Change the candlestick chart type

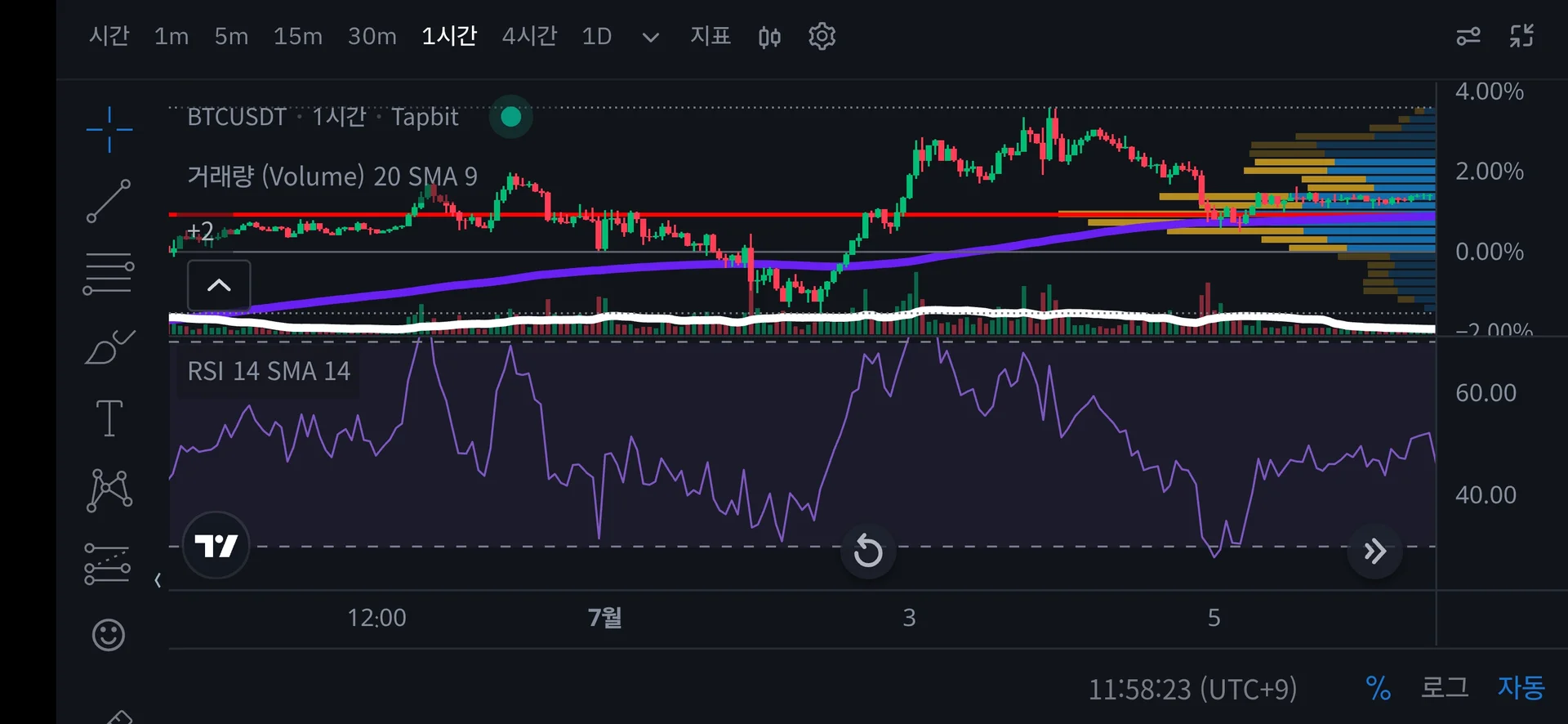coord(769,37)
